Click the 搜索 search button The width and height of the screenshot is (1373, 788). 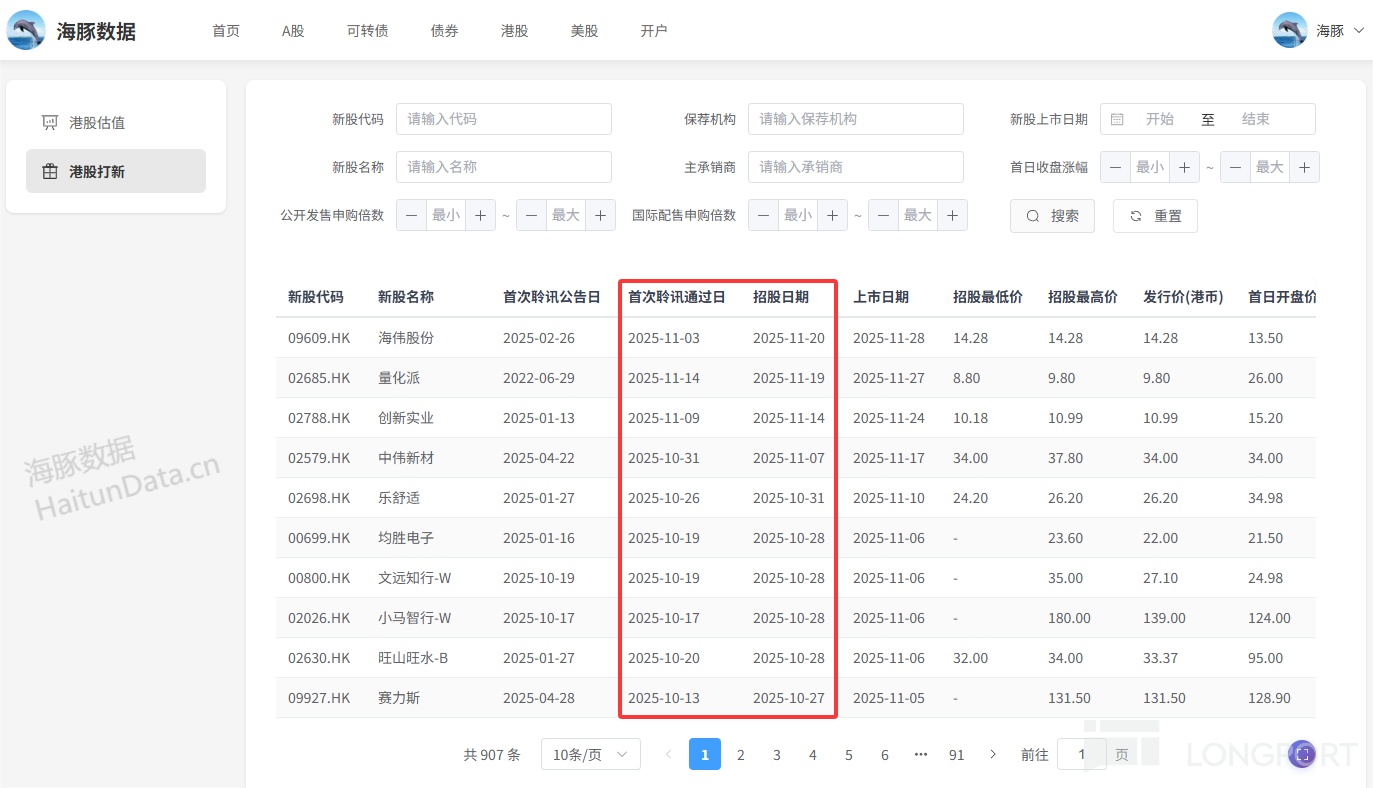(1052, 216)
